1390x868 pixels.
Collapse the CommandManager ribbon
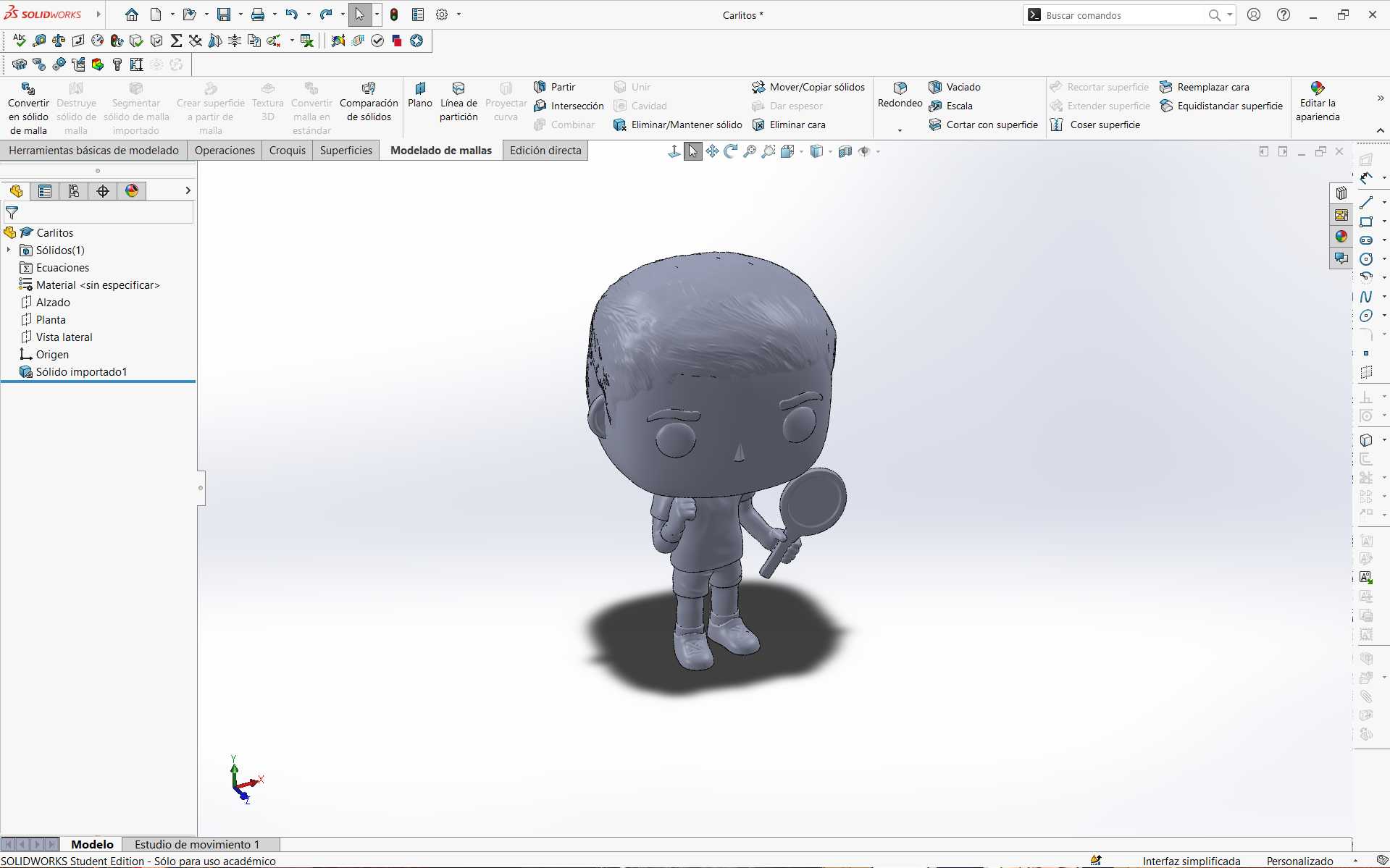tap(1380, 131)
